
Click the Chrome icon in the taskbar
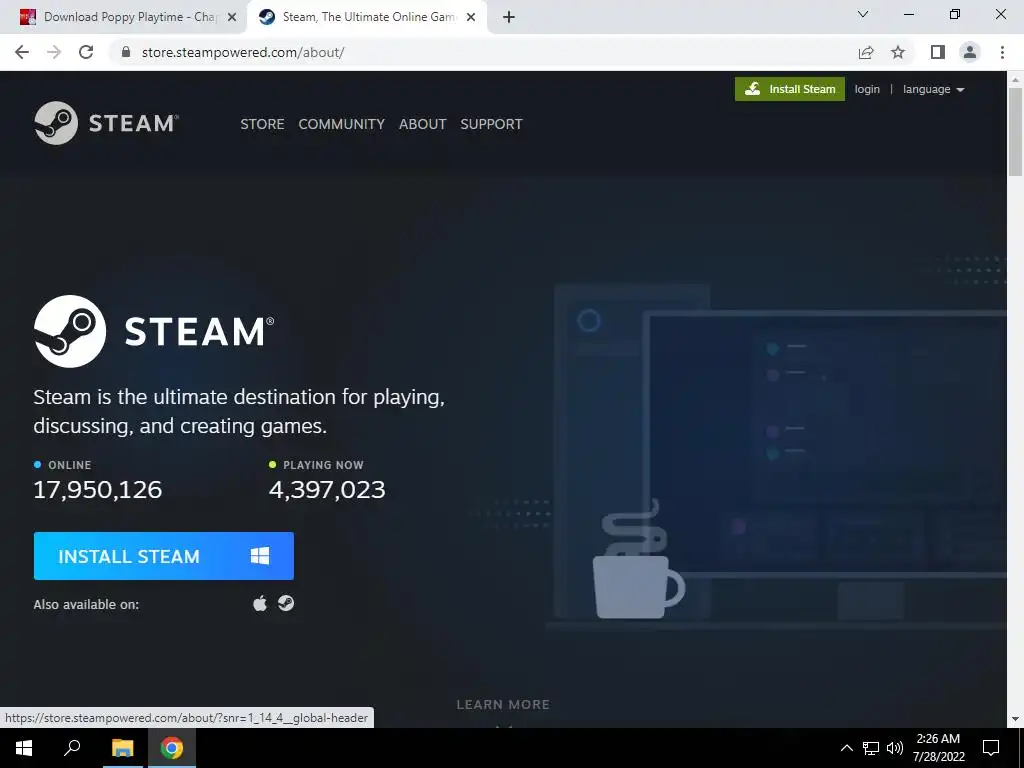[172, 748]
